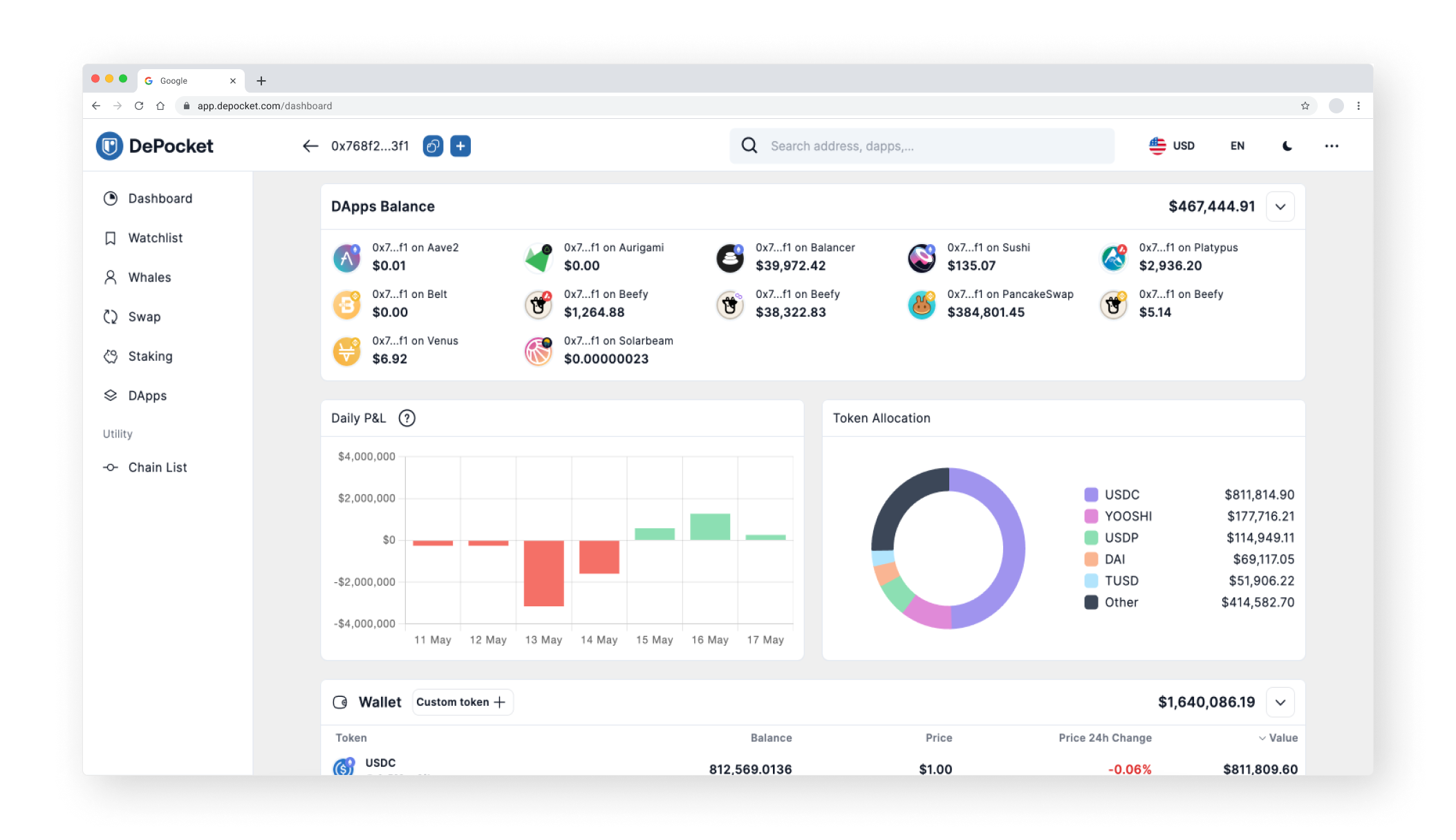Click the browser home icon
1456x840 pixels.
tap(160, 106)
